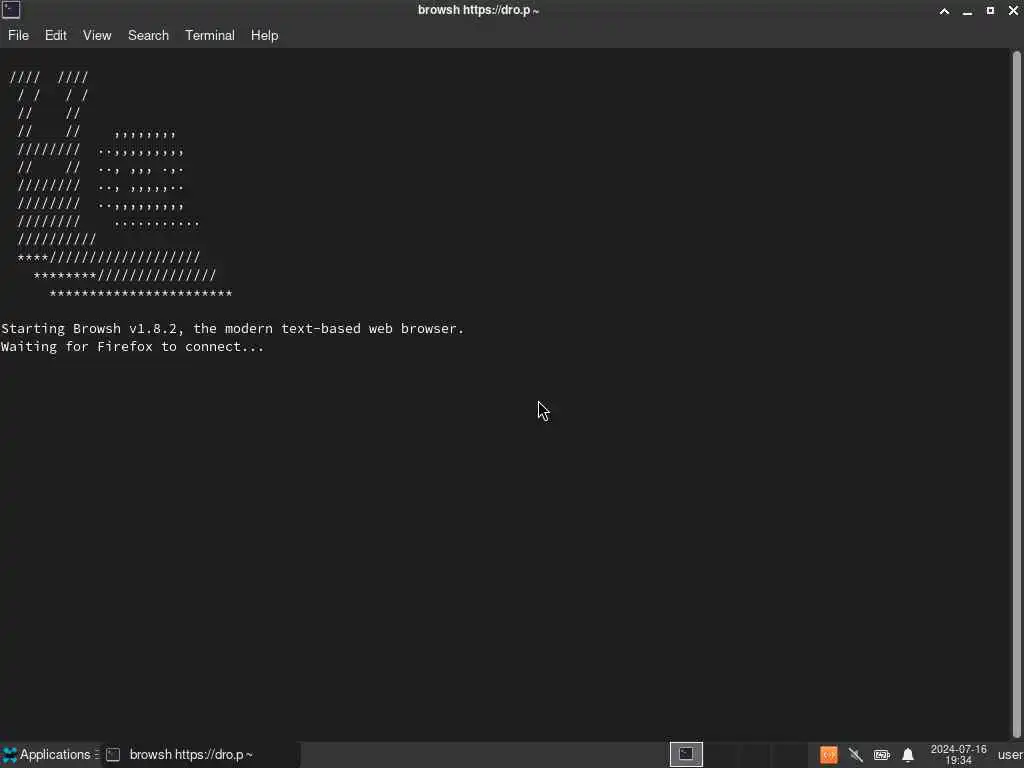Click the terminal icon in title bar
The image size is (1024, 768).
click(10, 10)
